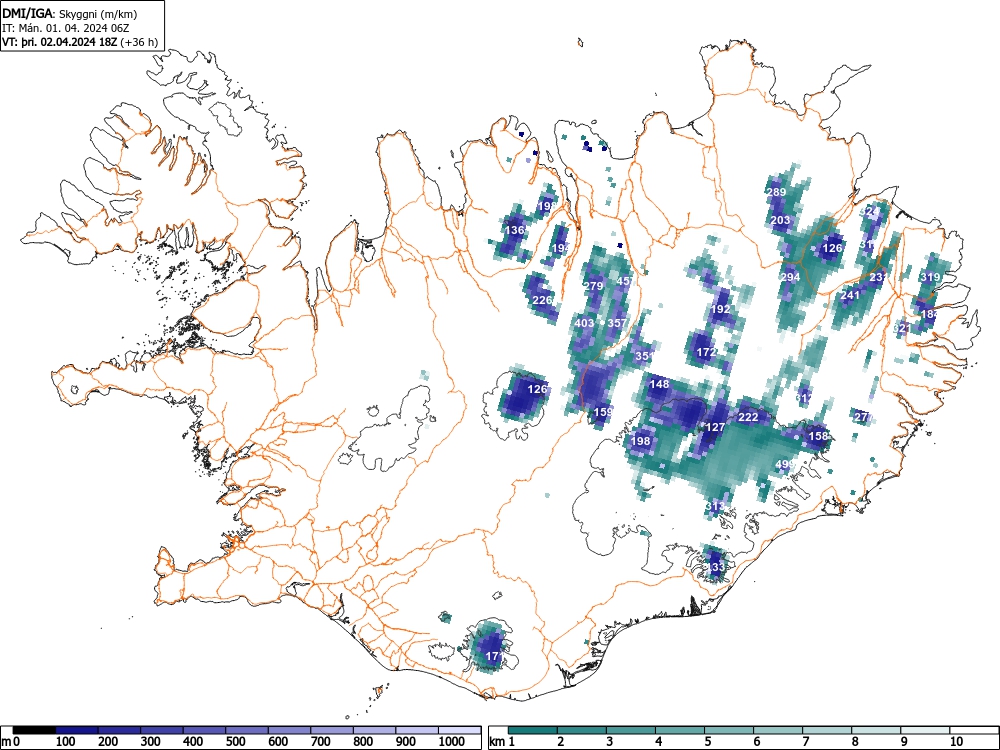This screenshot has height=750, width=1000.
Task: Click the map value 172
Action: click(x=707, y=352)
